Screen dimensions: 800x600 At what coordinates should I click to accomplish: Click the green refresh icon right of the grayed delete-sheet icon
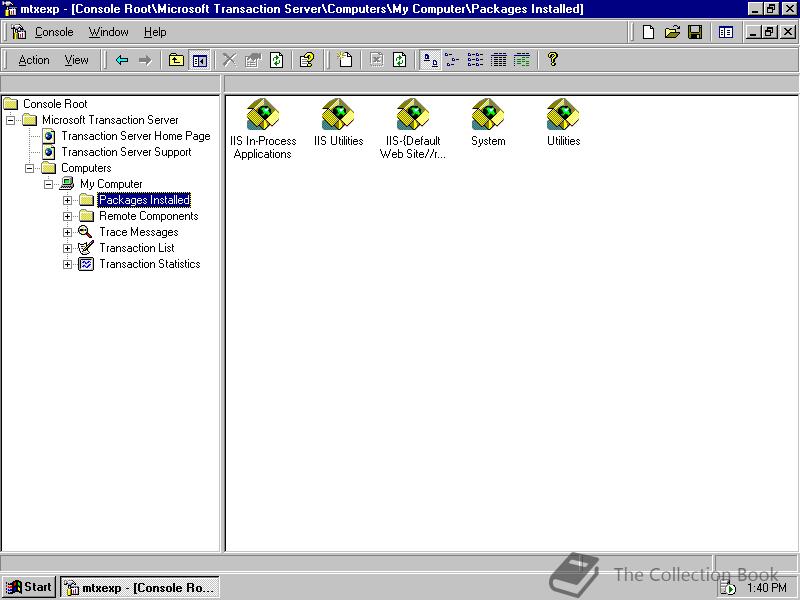399,60
